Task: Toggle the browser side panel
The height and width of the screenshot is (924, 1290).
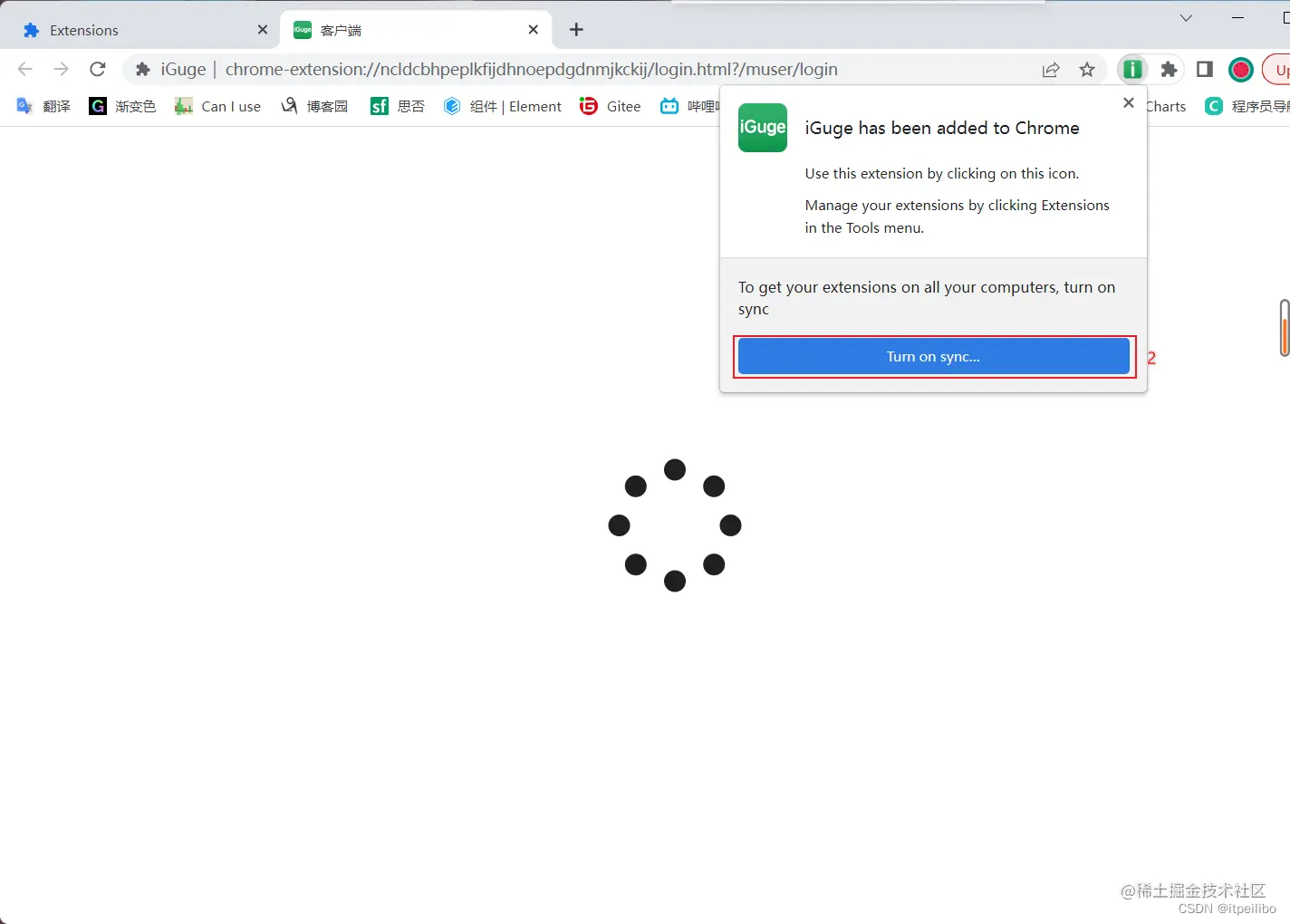Action: click(1205, 69)
